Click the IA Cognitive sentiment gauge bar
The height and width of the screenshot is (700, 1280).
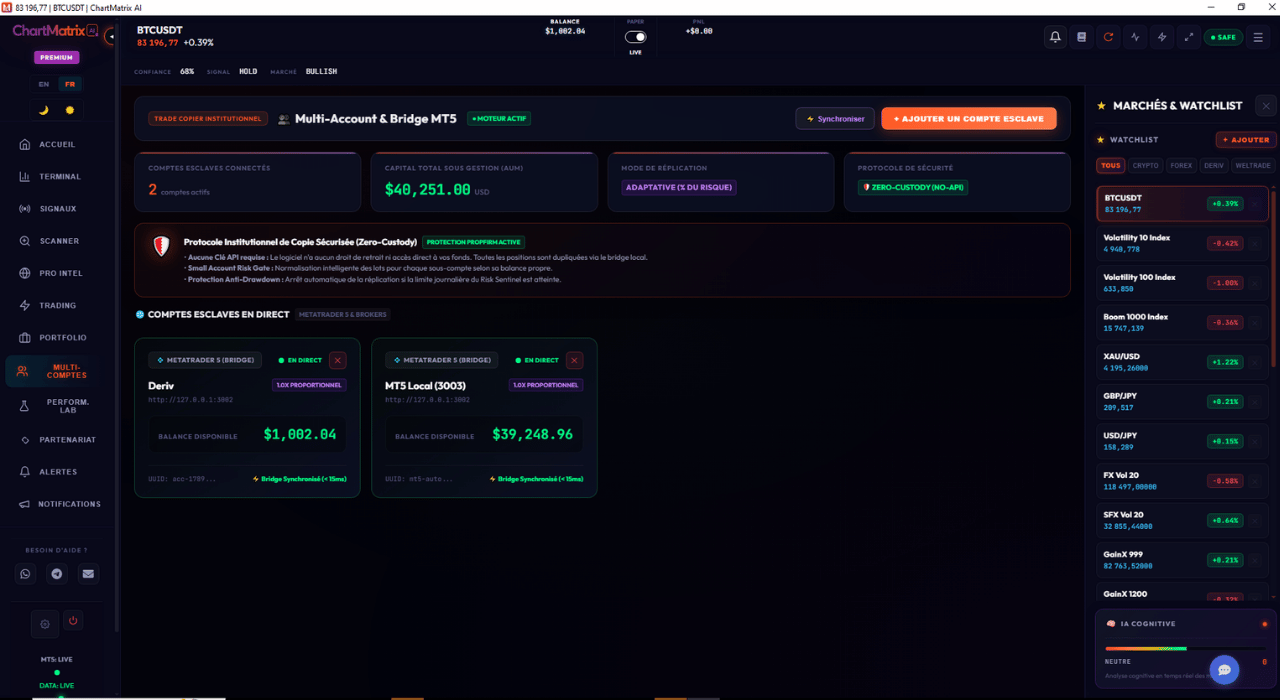click(1186, 648)
